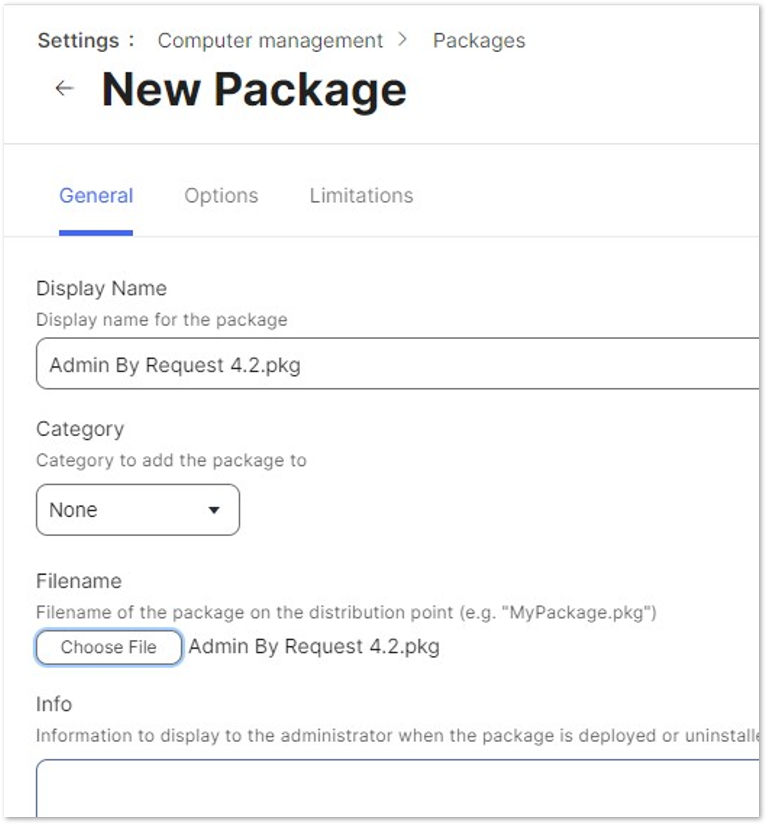Select the General tab
Viewport: 767px width, 825px height.
pyautogui.click(x=96, y=196)
